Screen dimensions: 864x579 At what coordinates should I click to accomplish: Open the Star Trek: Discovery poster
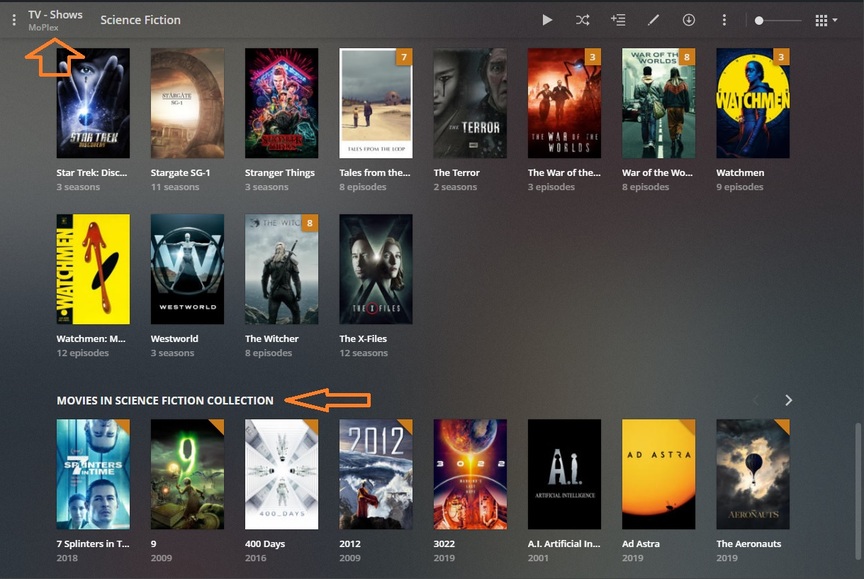(93, 103)
